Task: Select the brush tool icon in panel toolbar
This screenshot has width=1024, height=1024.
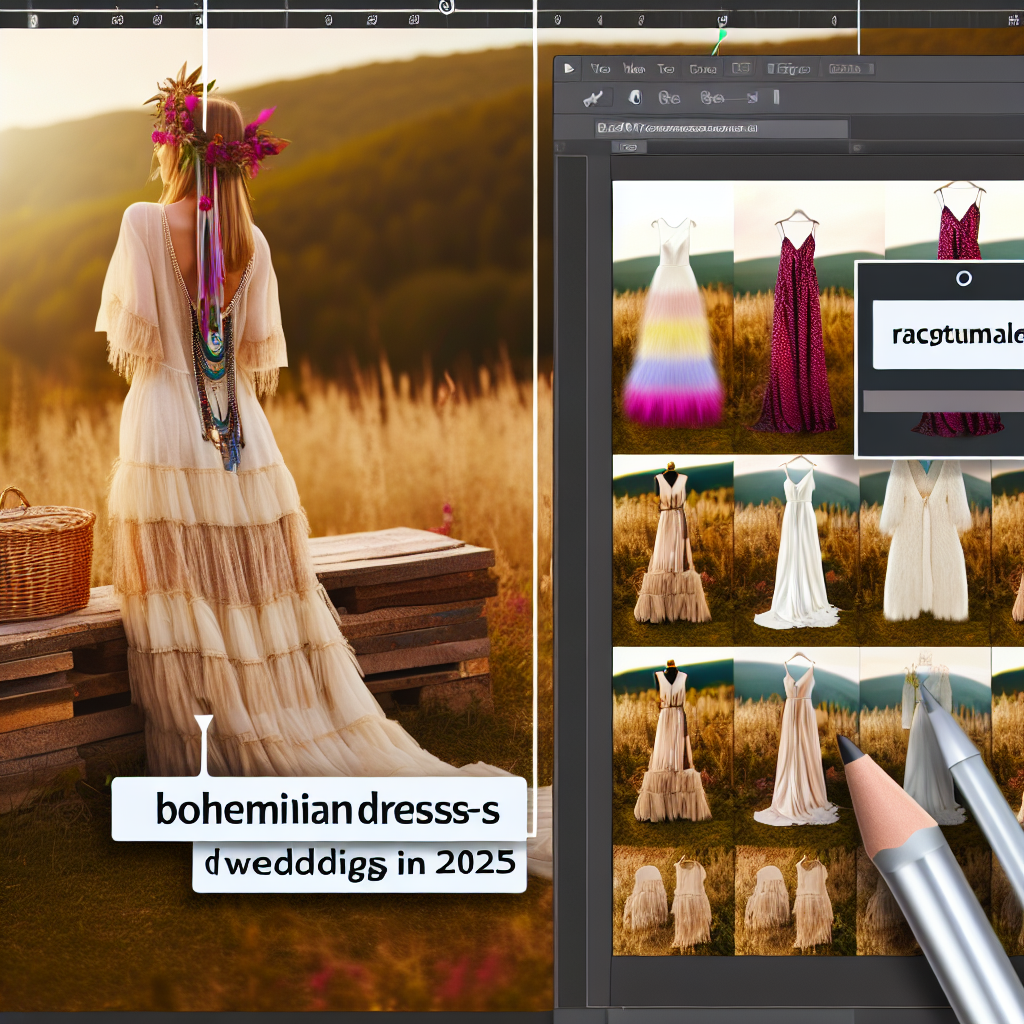Action: pos(591,98)
